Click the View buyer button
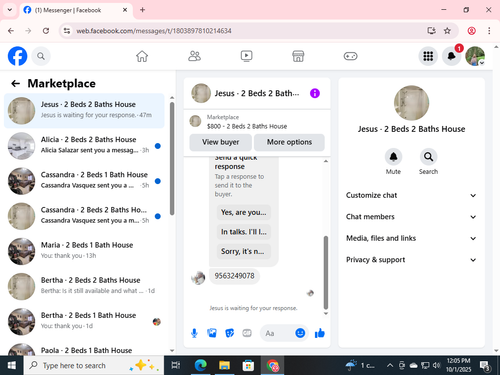This screenshot has height=375, width=500. 220,142
